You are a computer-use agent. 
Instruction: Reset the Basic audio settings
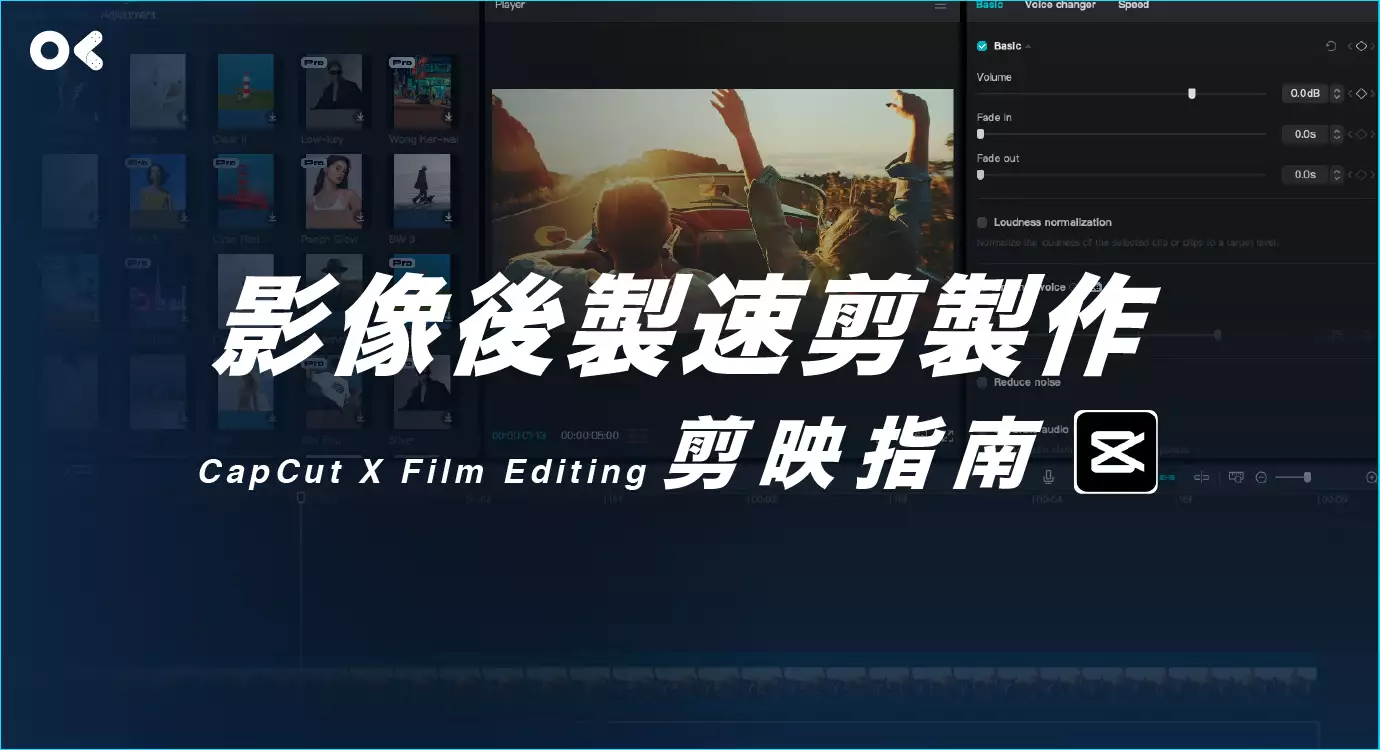(1330, 46)
